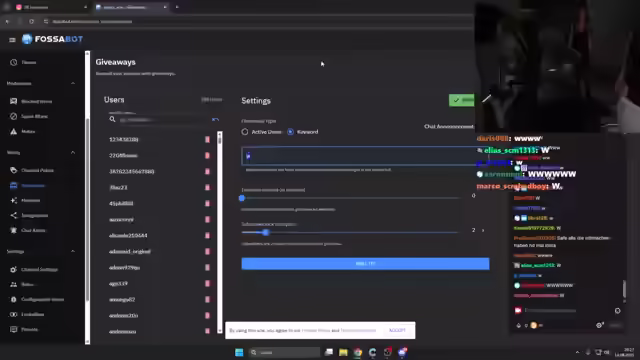The image size is (640, 360).
Task: Select the Active Users radio option
Action: pos(244,132)
